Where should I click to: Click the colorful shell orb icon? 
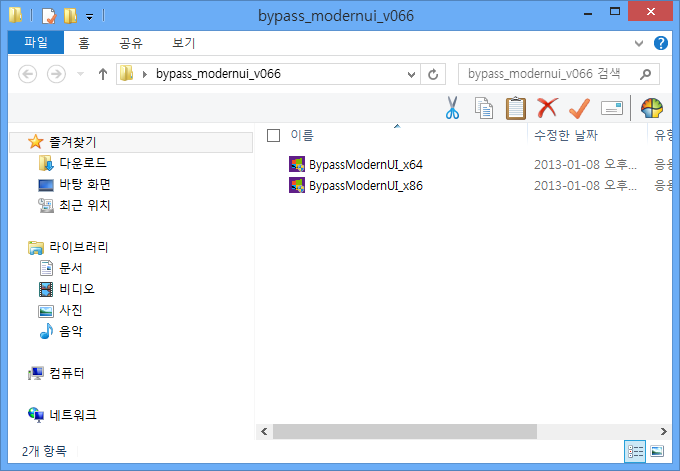652,108
